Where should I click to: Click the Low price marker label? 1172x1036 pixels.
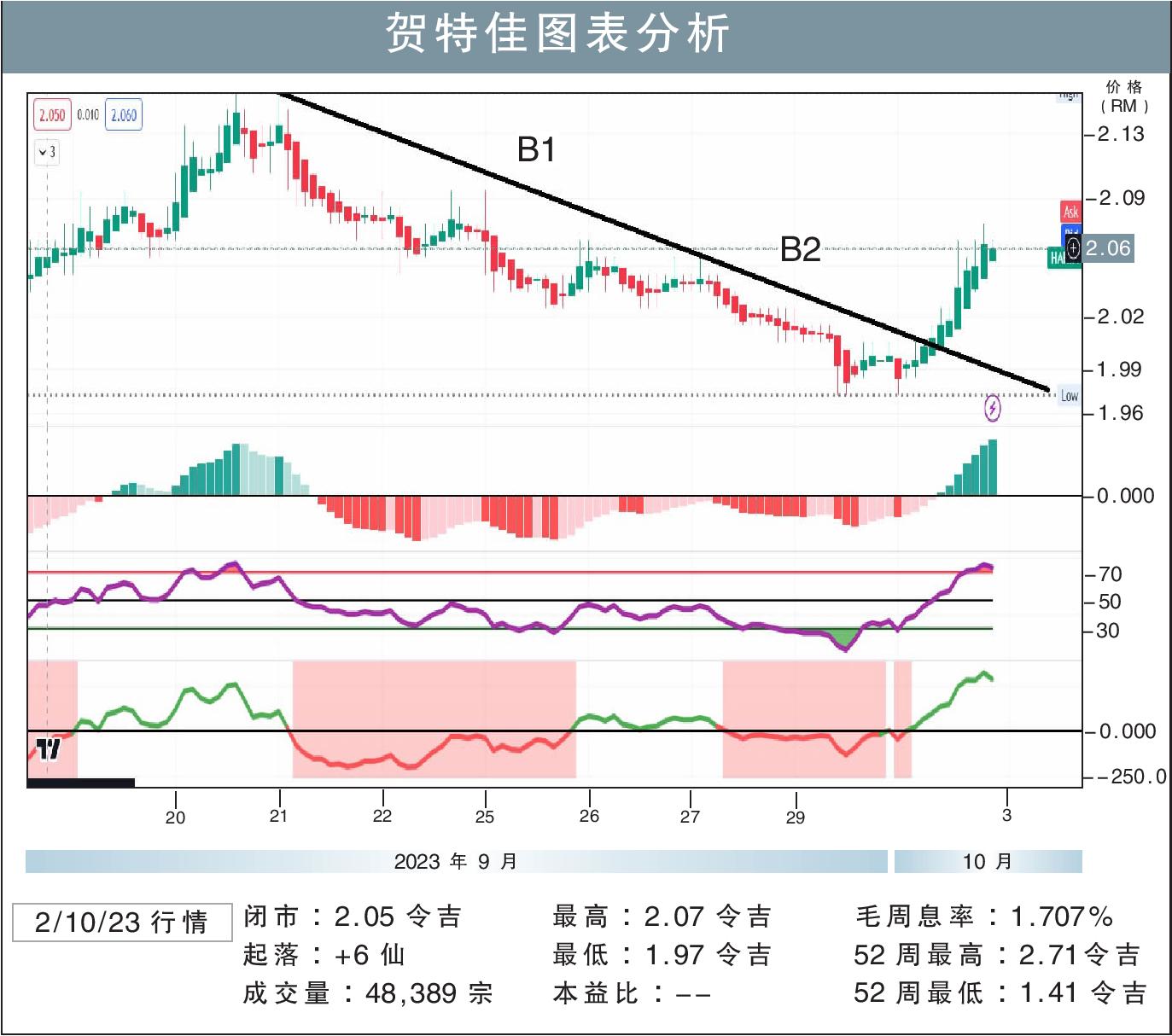click(1069, 395)
